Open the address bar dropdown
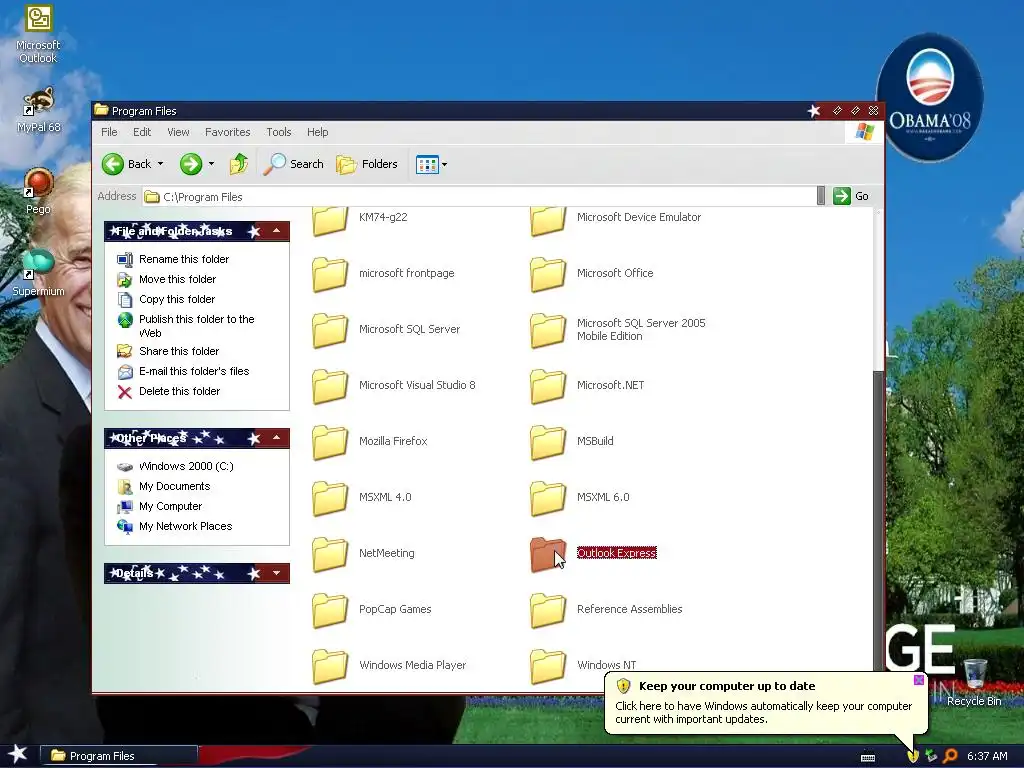The height and width of the screenshot is (768, 1024). pyautogui.click(x=821, y=196)
